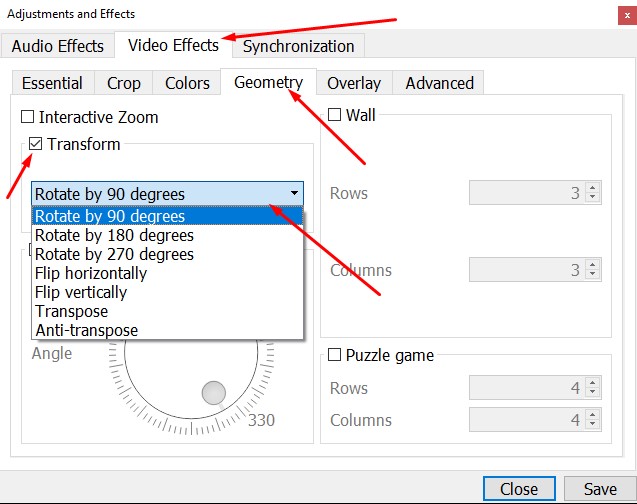Close the Adjustments and Effects window
This screenshot has width=637, height=504.
point(519,489)
